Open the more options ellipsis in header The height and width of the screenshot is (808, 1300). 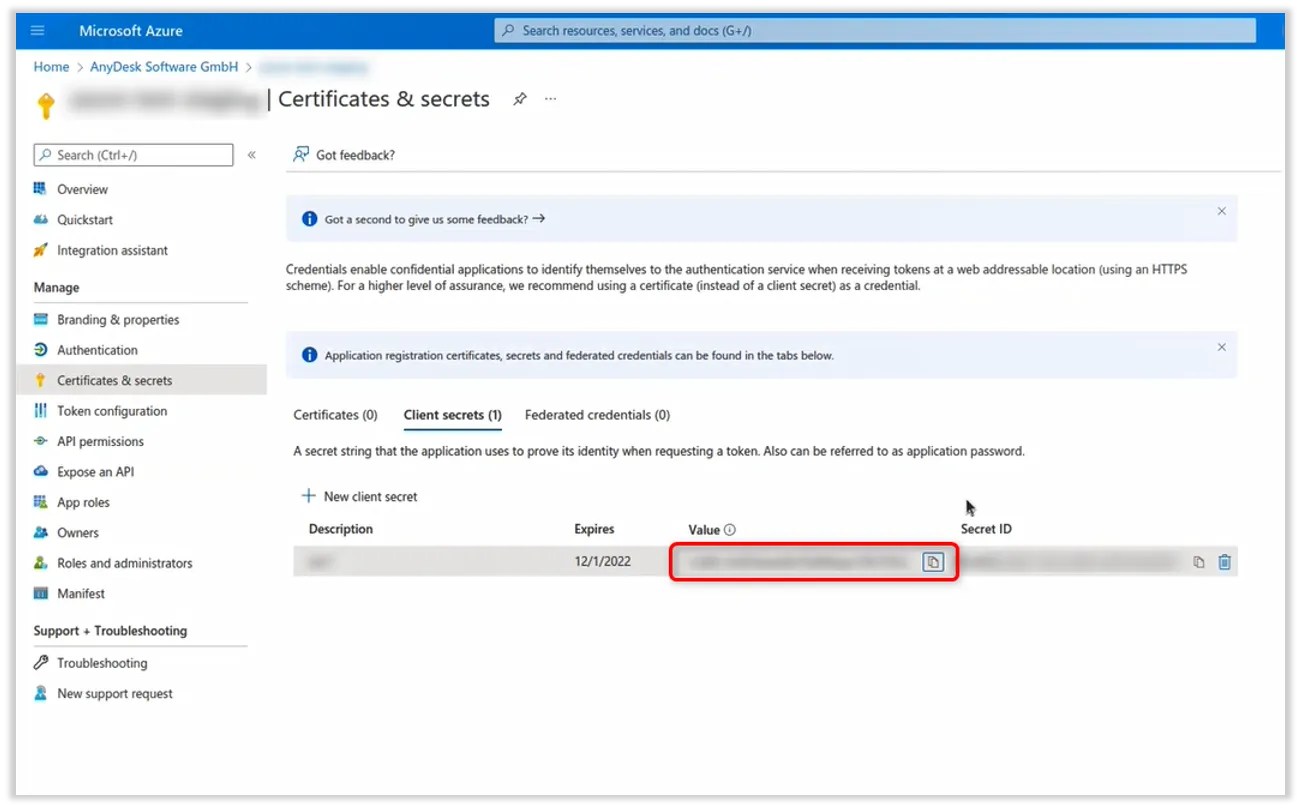tap(550, 99)
